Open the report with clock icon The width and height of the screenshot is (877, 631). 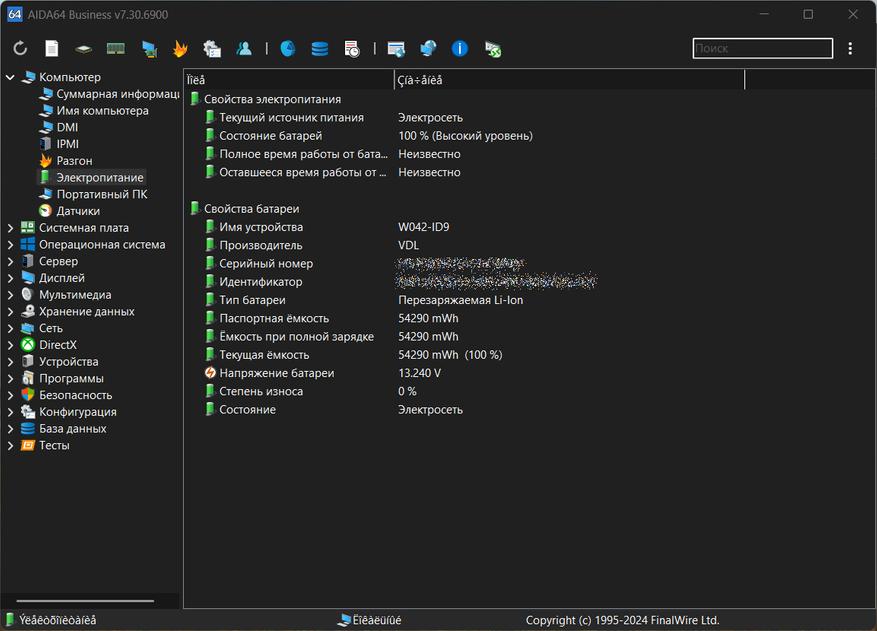pyautogui.click(x=352, y=49)
